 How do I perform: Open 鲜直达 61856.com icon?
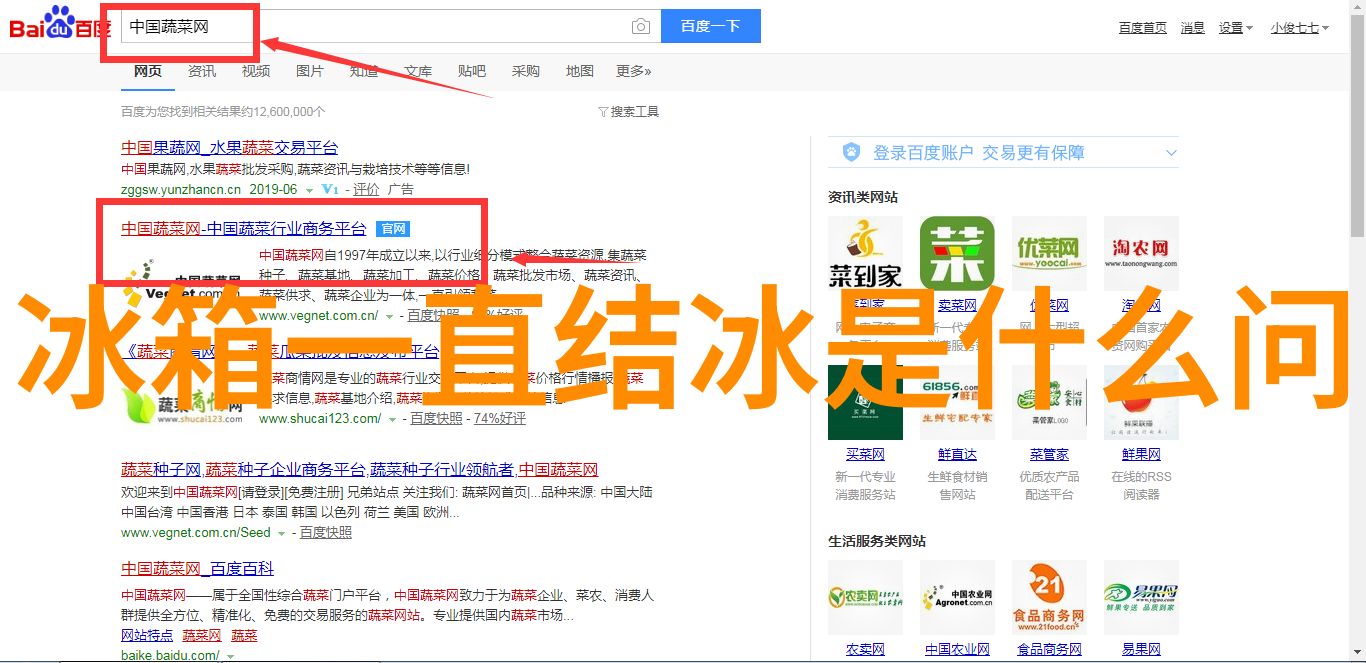click(957, 402)
